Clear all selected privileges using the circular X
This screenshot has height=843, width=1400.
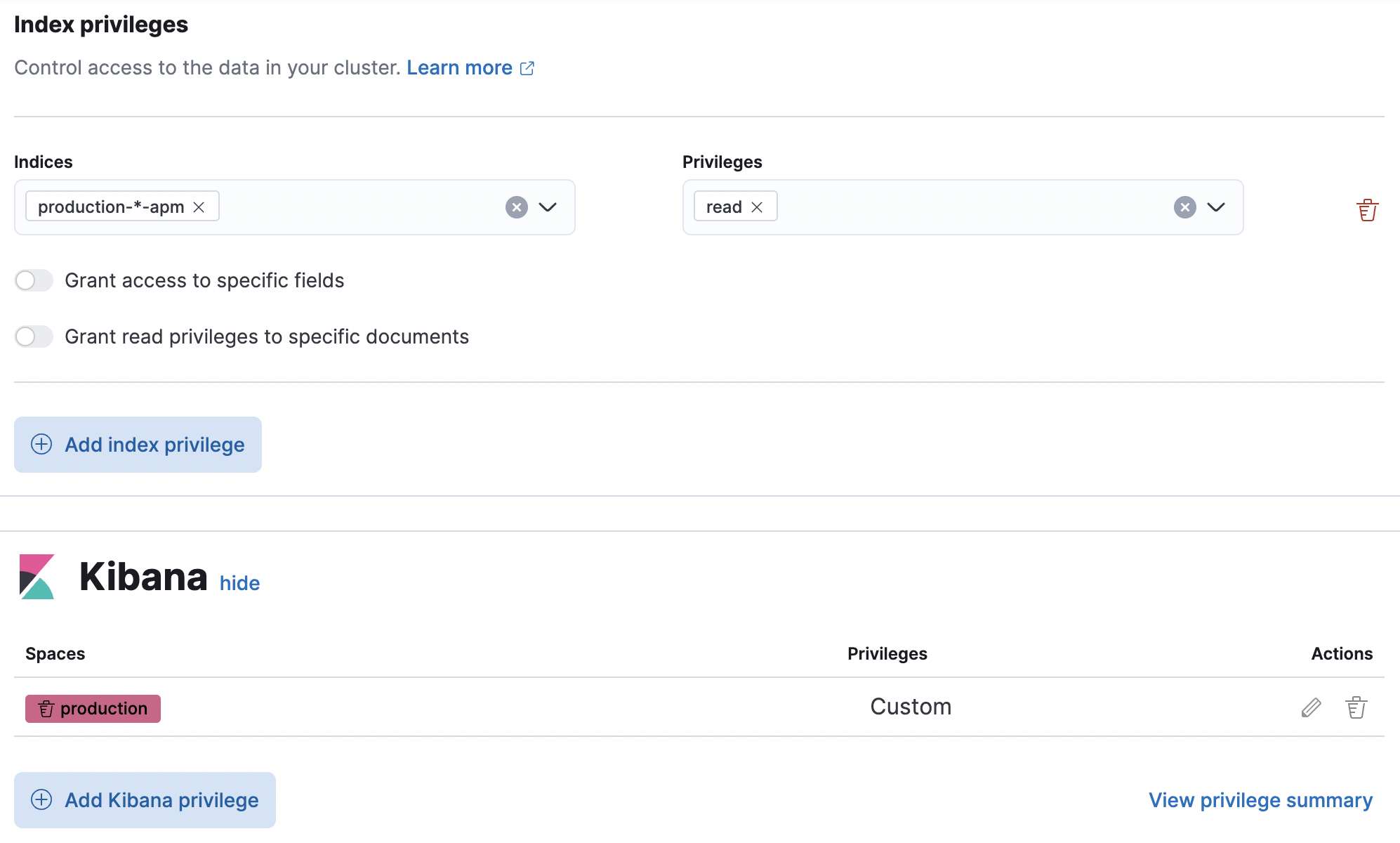click(1184, 207)
